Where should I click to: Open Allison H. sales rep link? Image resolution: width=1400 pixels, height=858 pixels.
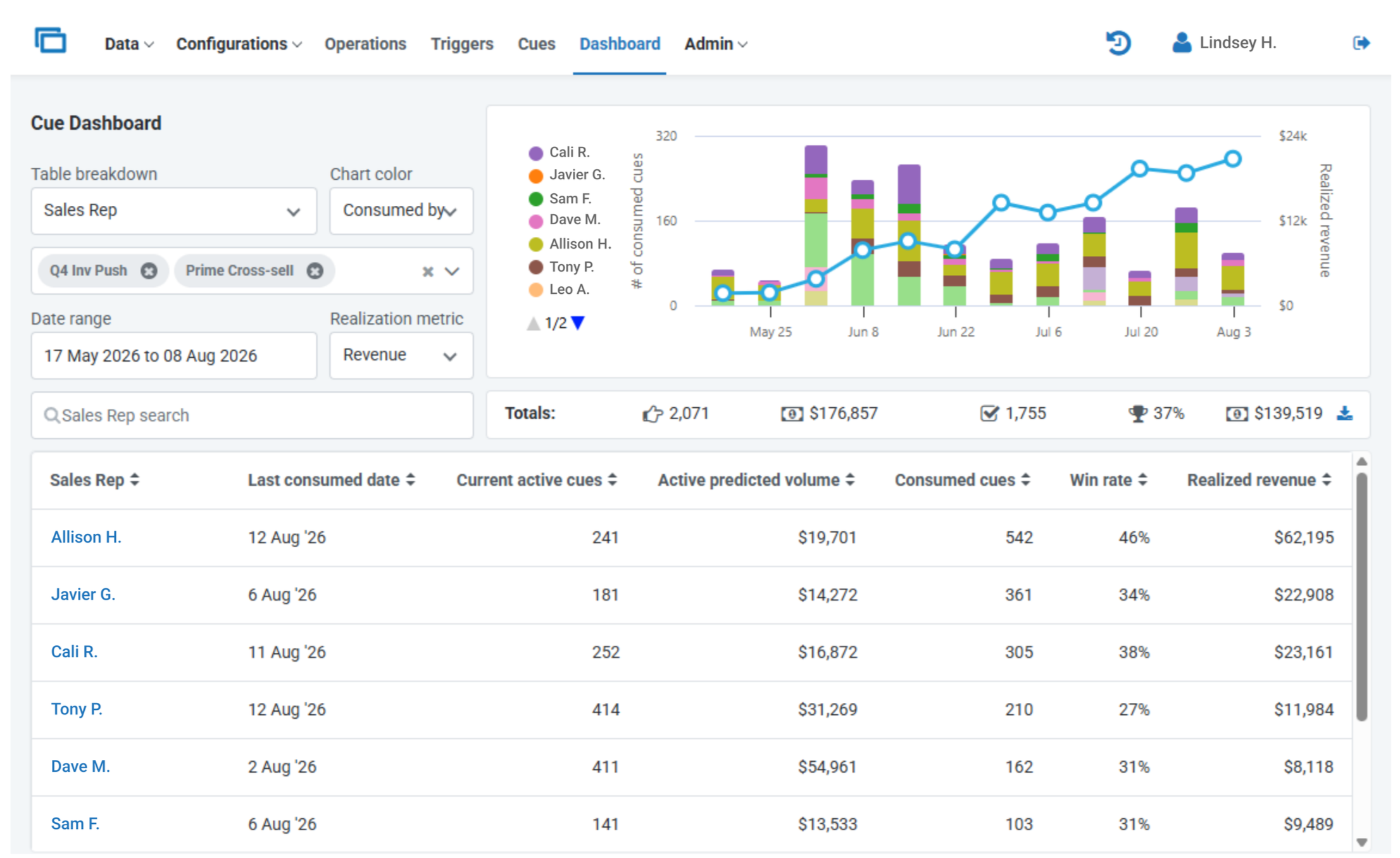(x=86, y=537)
